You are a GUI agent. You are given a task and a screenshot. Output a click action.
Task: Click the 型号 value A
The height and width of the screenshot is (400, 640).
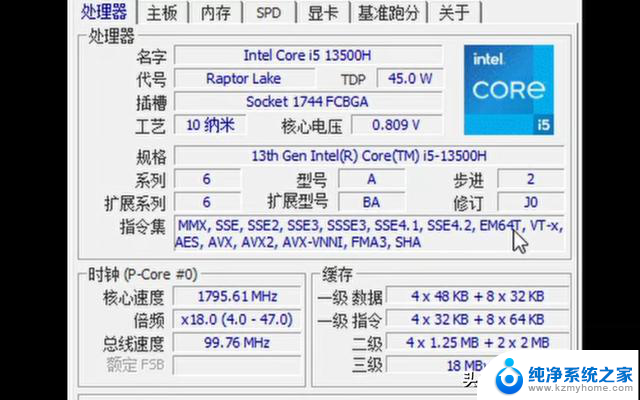tap(371, 179)
